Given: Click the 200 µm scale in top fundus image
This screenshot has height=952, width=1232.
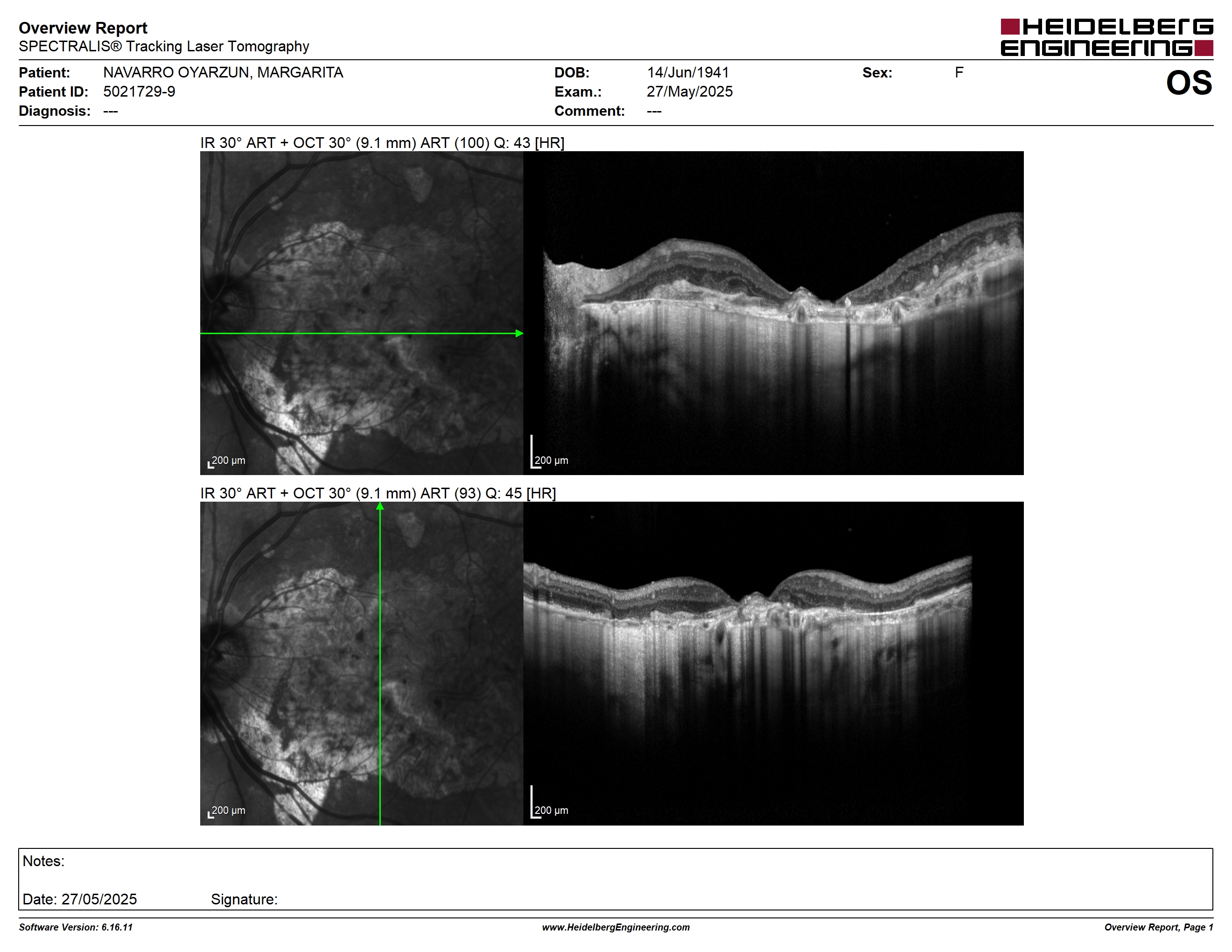Looking at the screenshot, I should coord(227,461).
